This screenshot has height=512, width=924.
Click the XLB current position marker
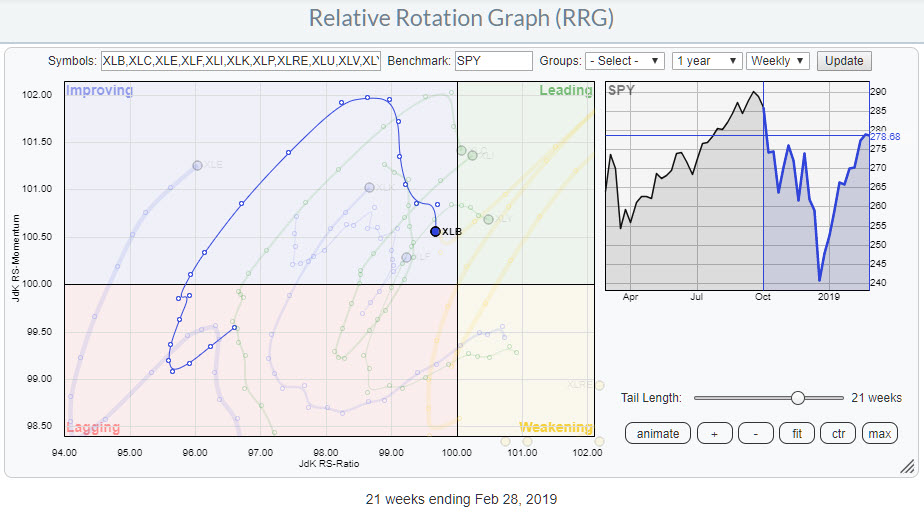point(435,232)
